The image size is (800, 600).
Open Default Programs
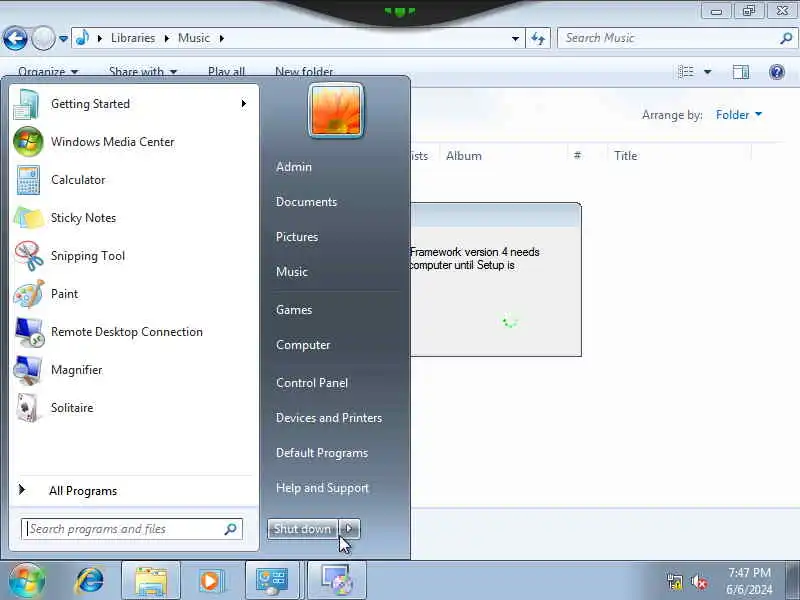click(x=322, y=453)
